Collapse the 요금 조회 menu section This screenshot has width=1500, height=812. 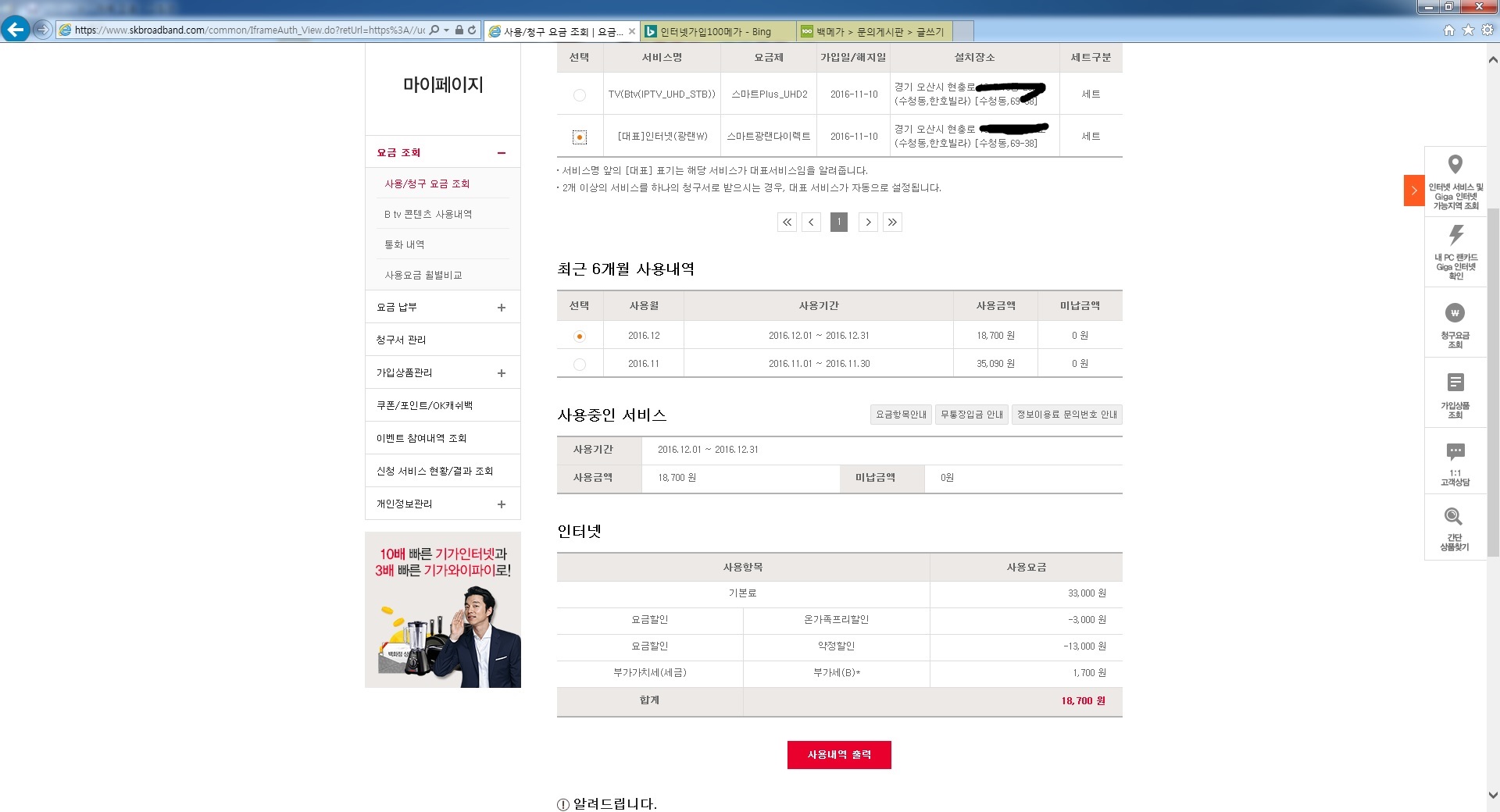click(501, 153)
